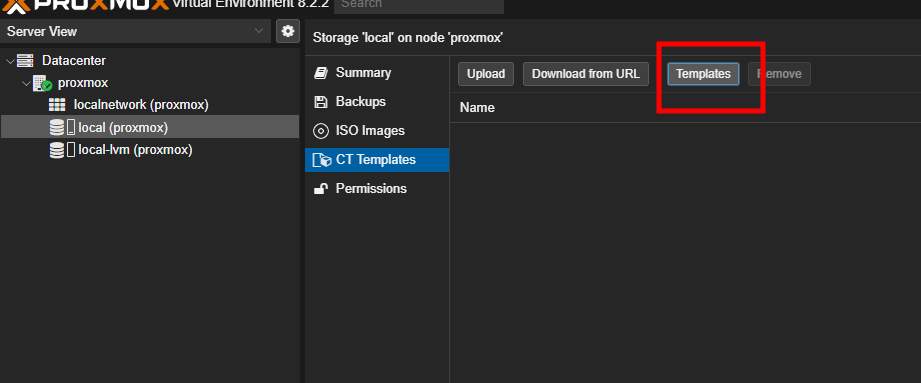The height and width of the screenshot is (383, 921).
Task: Collapse the Datacenter tree node
Action: tap(10, 61)
